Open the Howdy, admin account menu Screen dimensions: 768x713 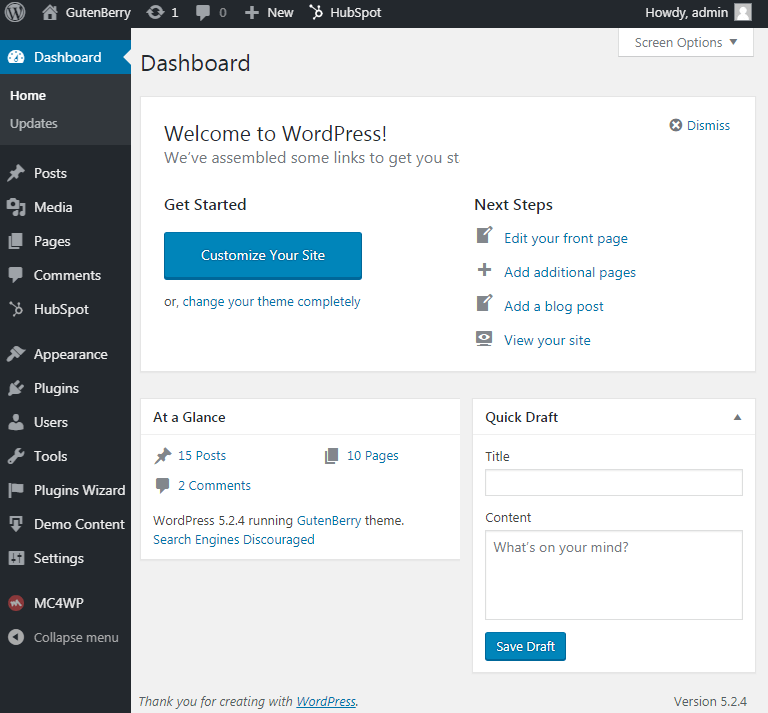click(698, 13)
